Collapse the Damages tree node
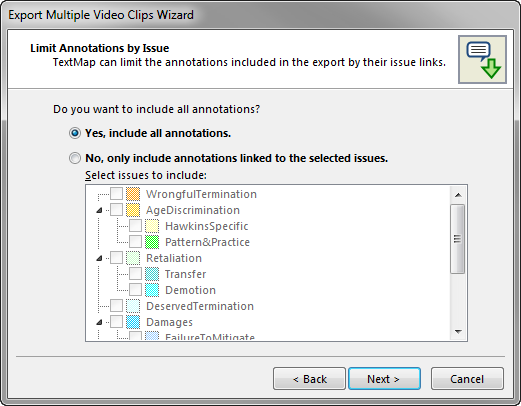This screenshot has width=521, height=406. 99,322
